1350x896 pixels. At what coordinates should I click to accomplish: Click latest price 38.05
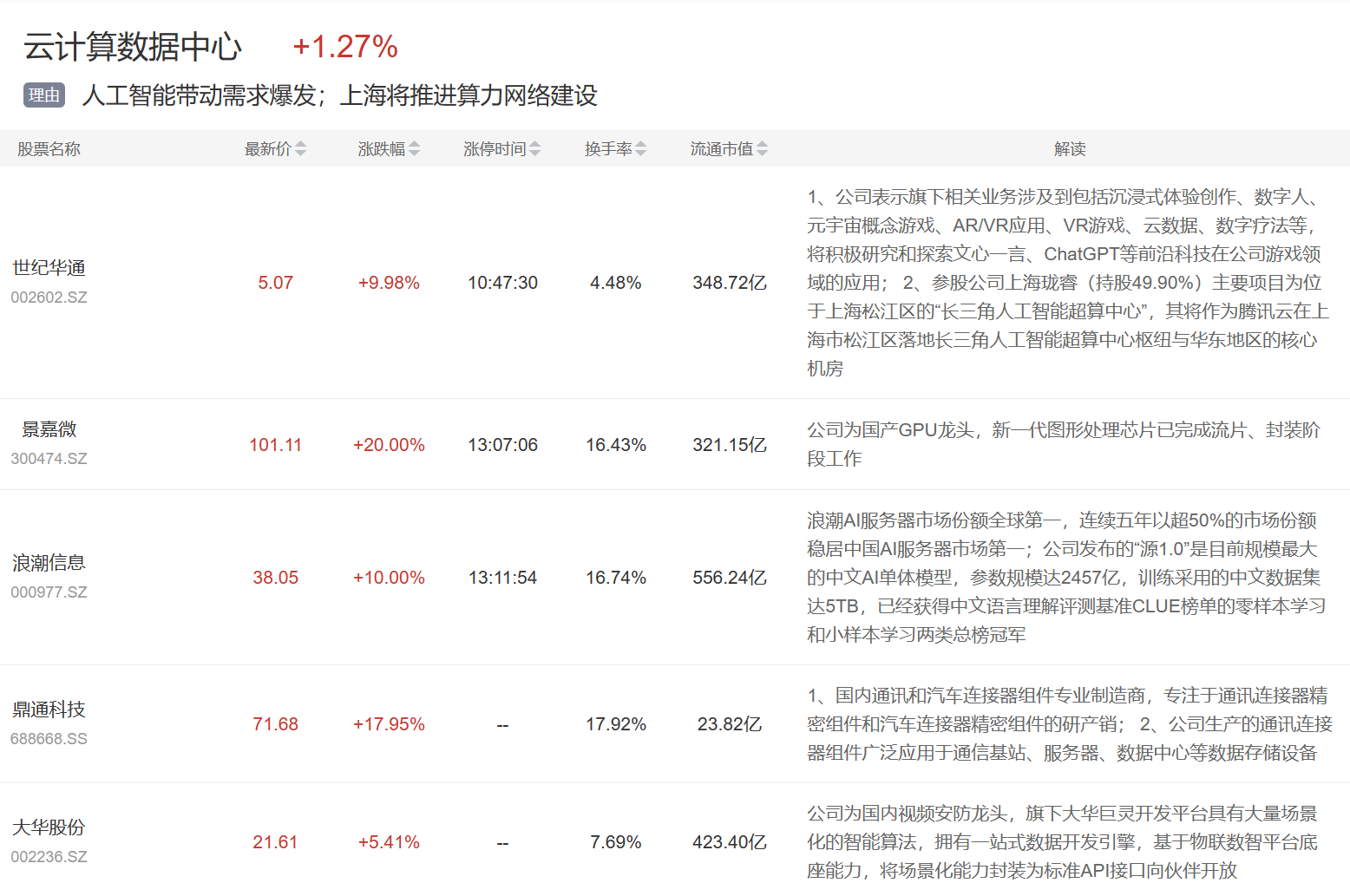(276, 578)
